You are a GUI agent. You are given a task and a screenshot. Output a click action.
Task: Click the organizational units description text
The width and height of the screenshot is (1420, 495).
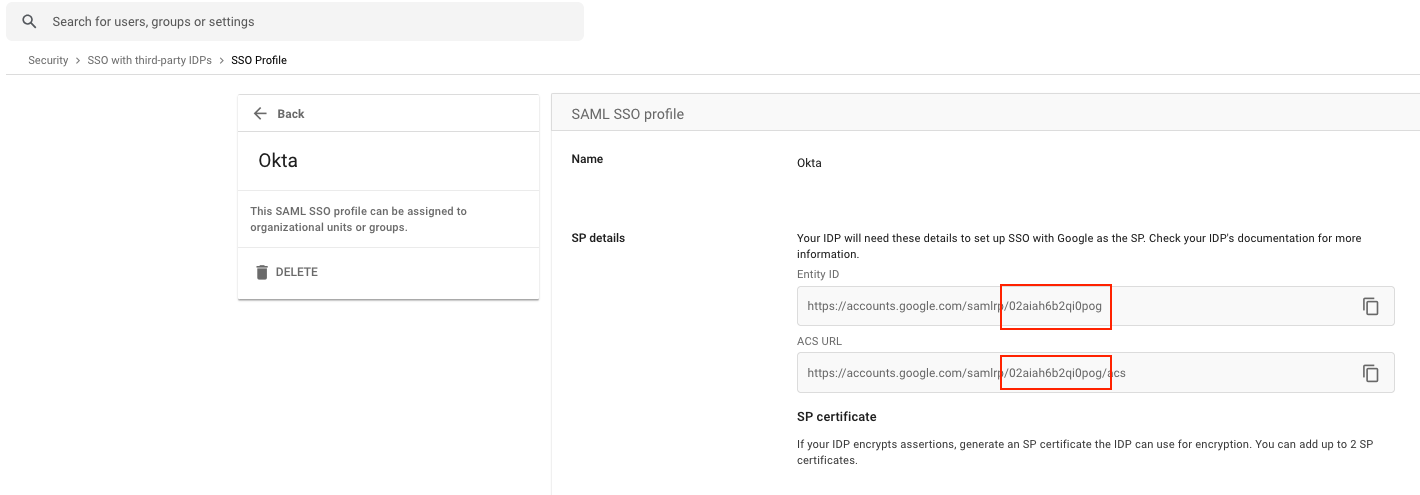pyautogui.click(x=358, y=219)
